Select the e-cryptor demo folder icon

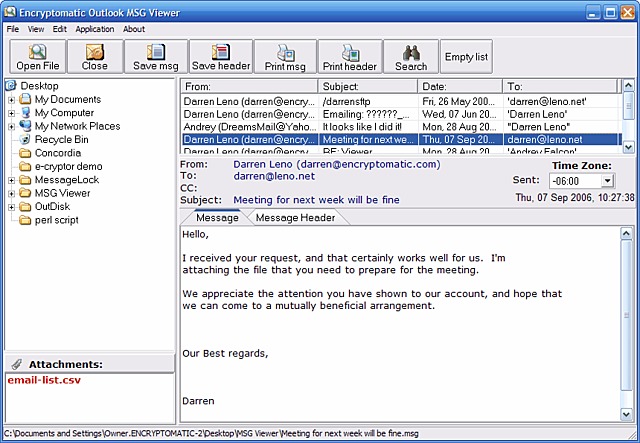(x=25, y=166)
